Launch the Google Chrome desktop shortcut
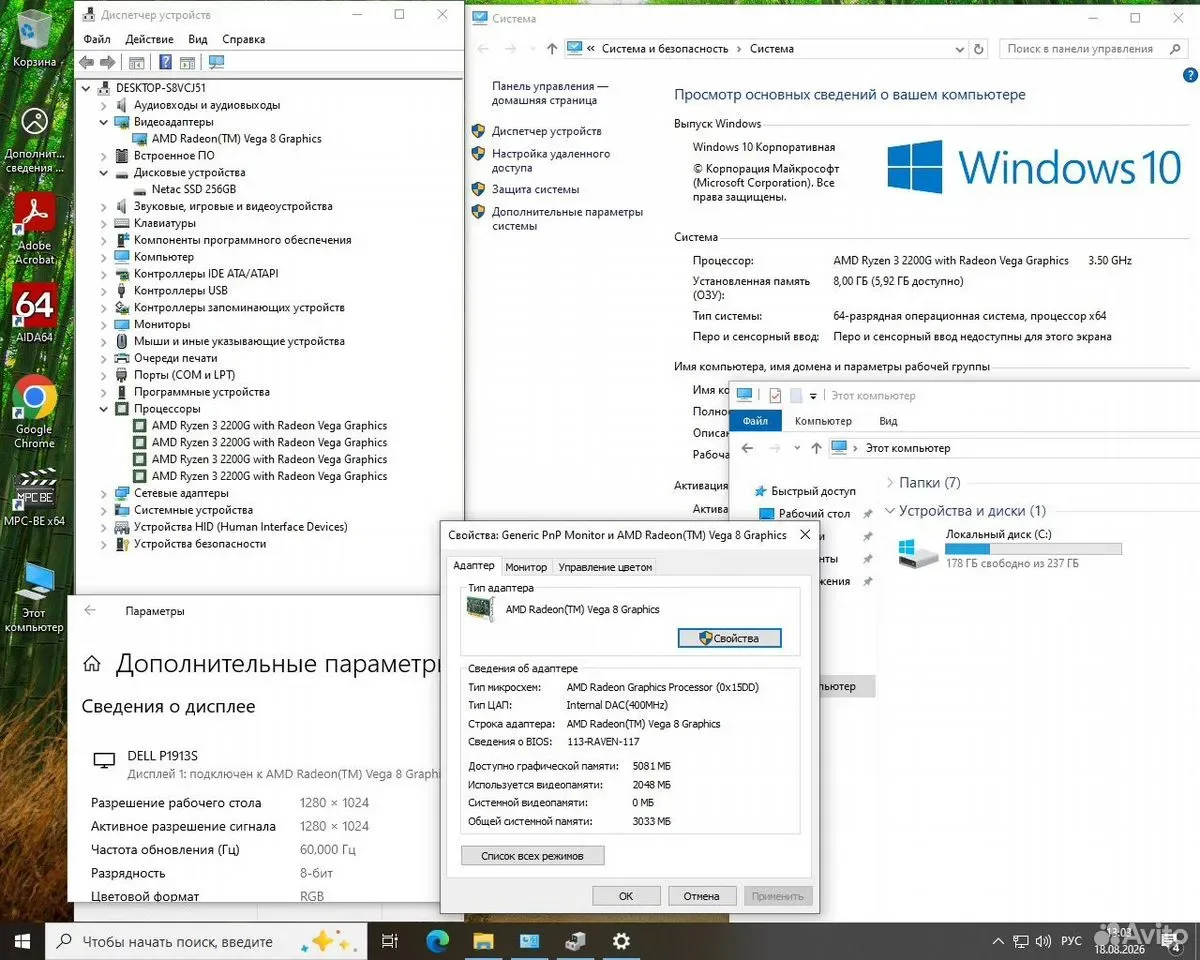Image resolution: width=1200 pixels, height=960 pixels. click(35, 411)
